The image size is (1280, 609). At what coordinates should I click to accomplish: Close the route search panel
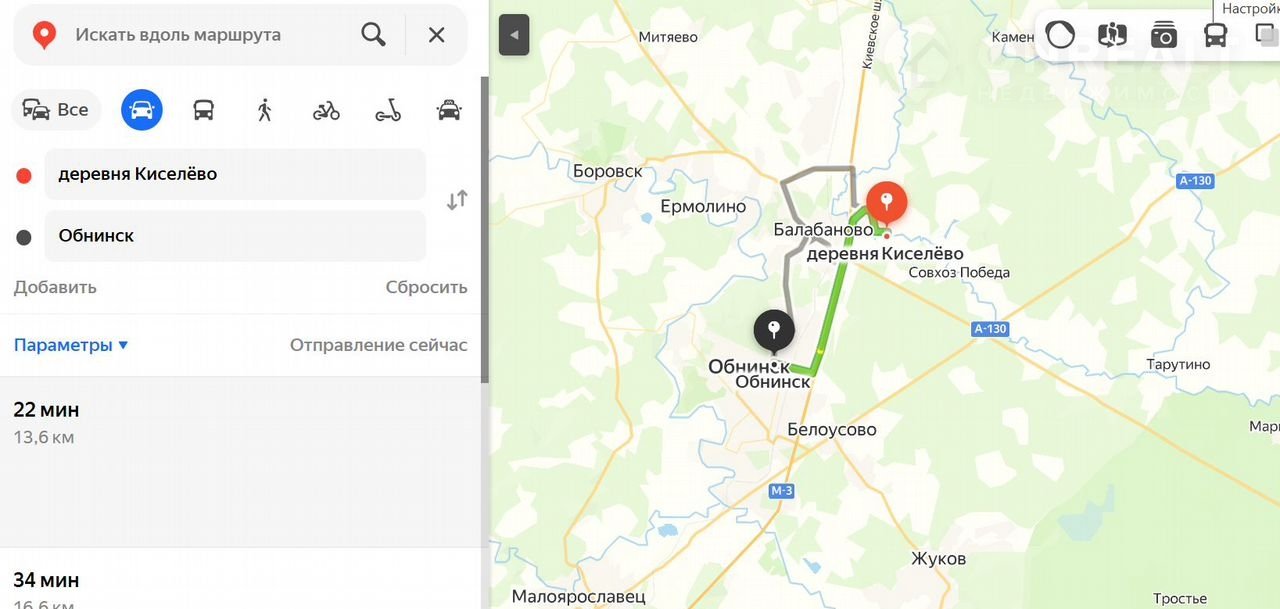tap(437, 35)
